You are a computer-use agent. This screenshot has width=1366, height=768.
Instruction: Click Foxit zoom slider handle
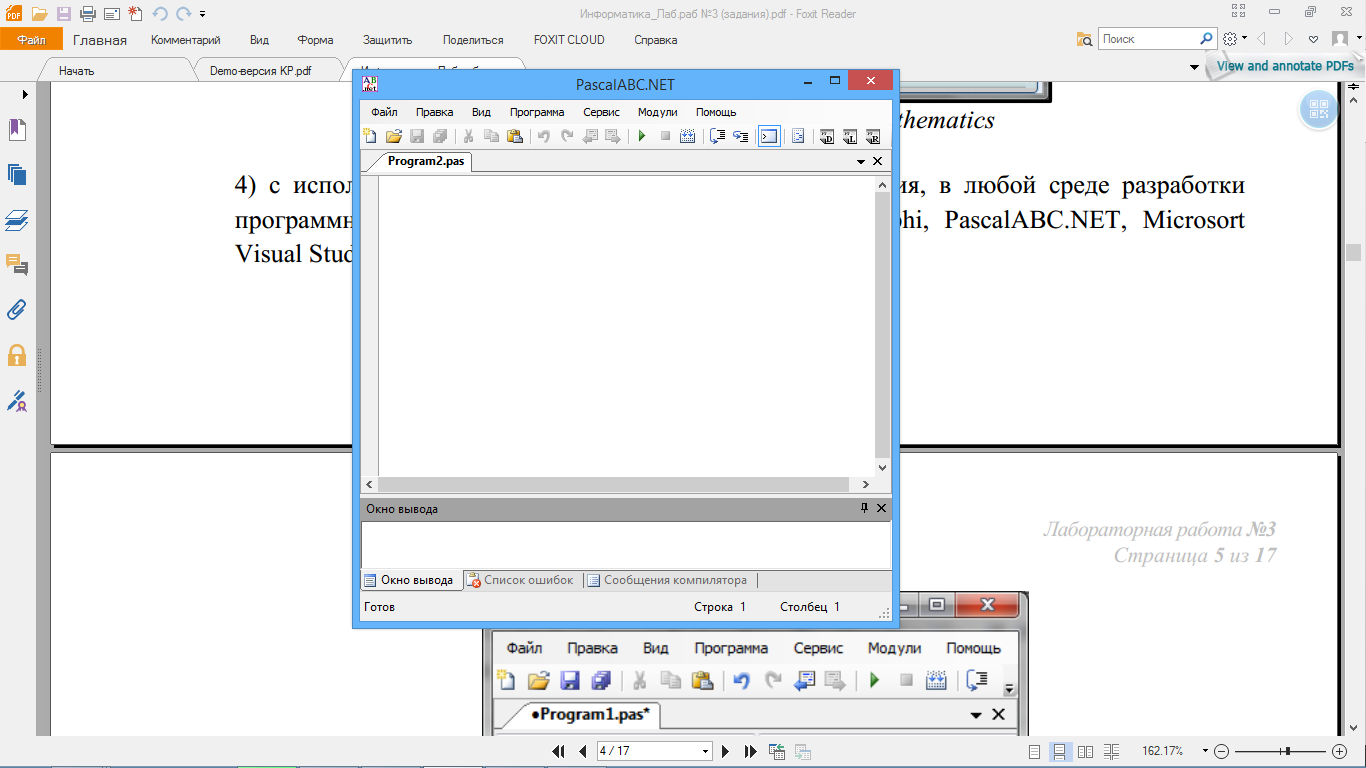(x=1288, y=751)
